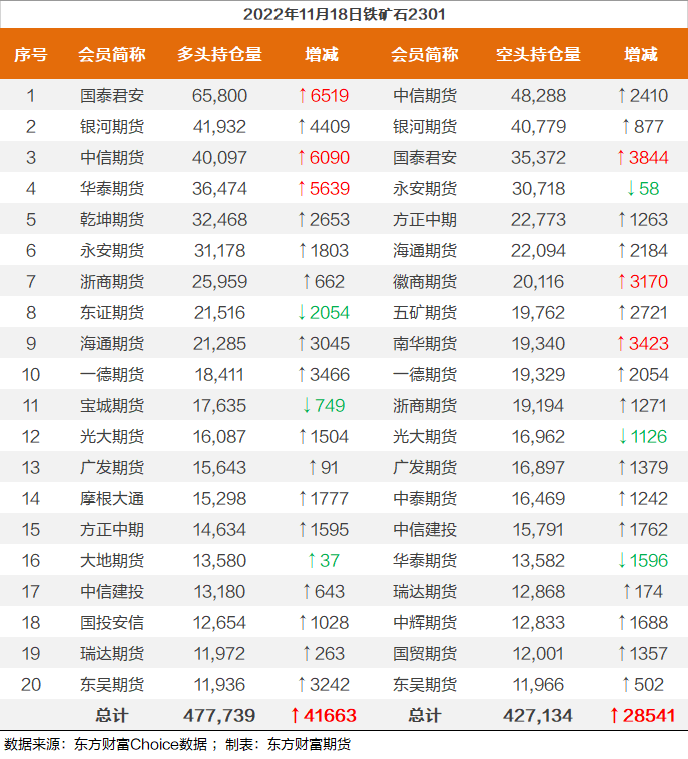688x759 pixels.
Task: Click the data source footnote text
Action: tap(178, 744)
